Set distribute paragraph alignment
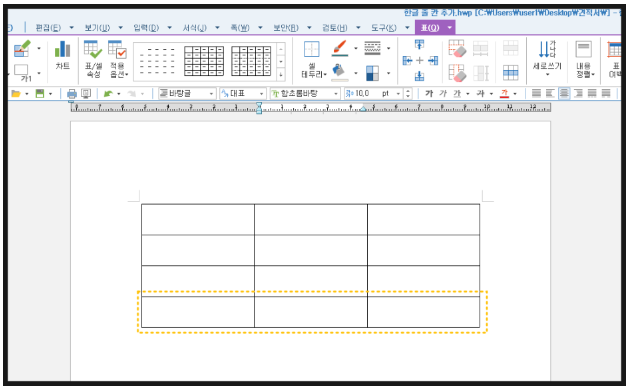The width and height of the screenshot is (631, 391). tap(592, 94)
